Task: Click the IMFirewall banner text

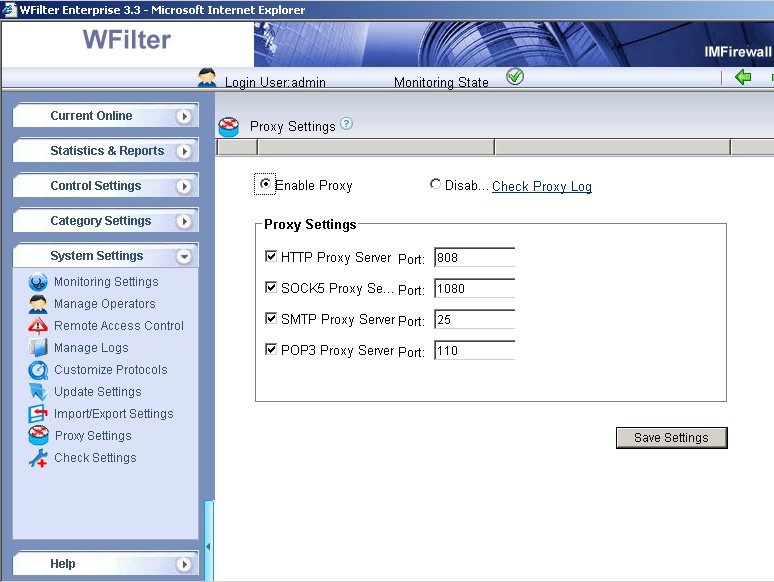Action: (737, 52)
